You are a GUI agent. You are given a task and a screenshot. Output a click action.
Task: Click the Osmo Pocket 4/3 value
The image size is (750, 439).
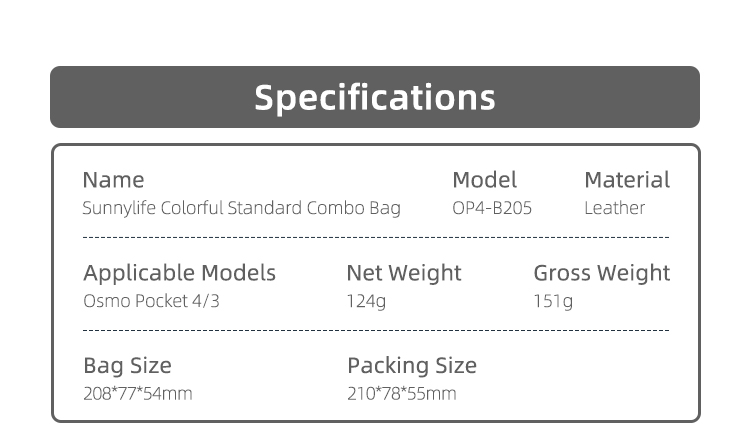pos(148,301)
